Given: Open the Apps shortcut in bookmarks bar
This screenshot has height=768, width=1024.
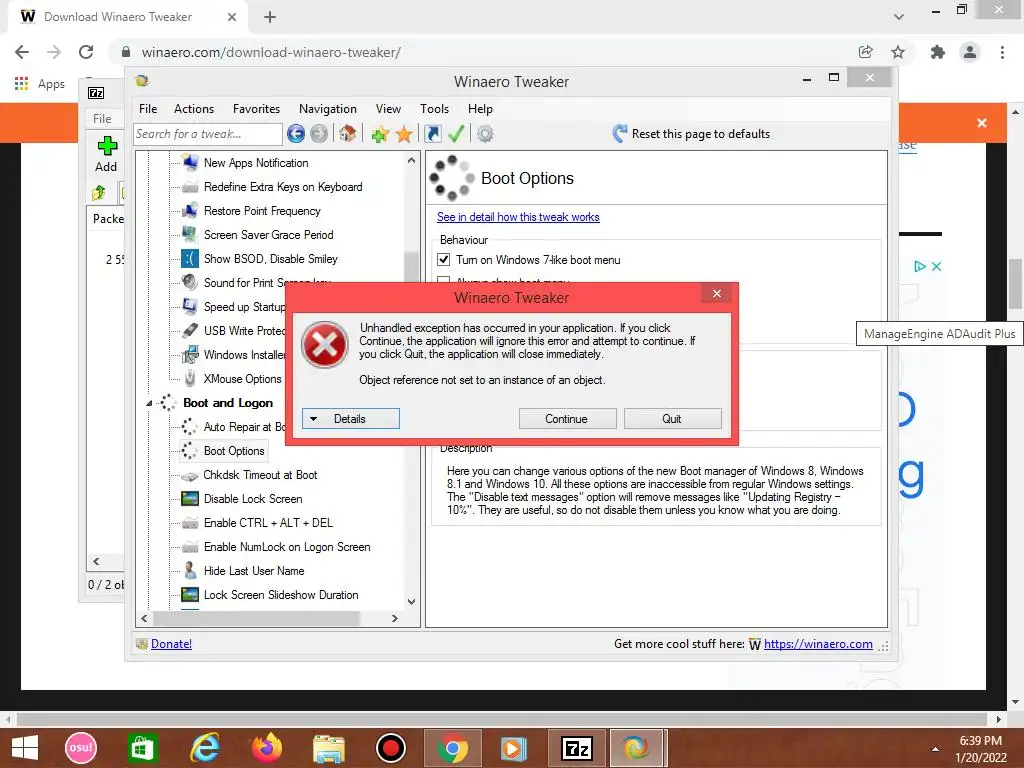Looking at the screenshot, I should [40, 84].
